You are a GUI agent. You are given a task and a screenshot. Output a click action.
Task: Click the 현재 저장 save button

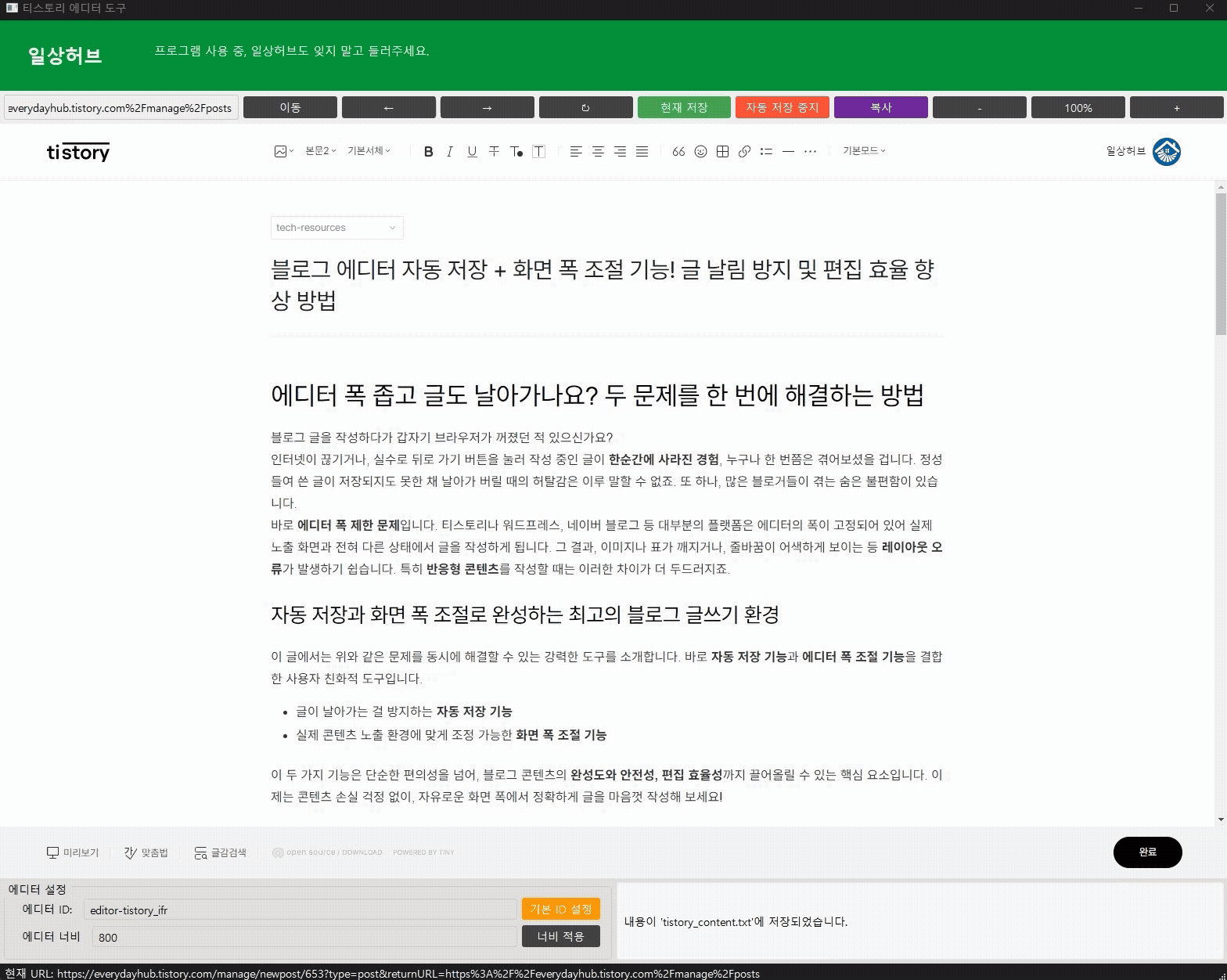(x=684, y=107)
